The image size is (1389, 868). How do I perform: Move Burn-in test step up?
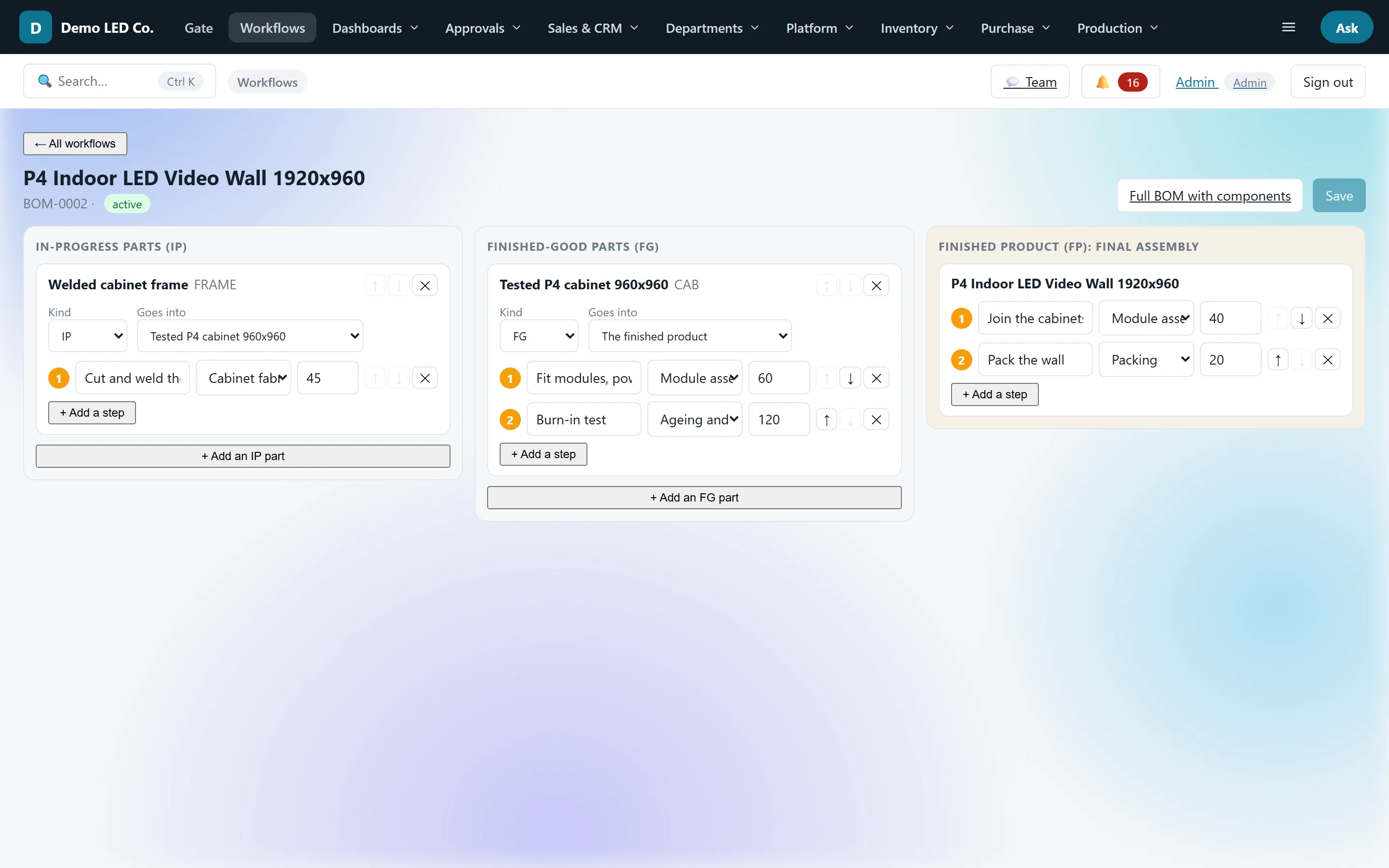[827, 420]
